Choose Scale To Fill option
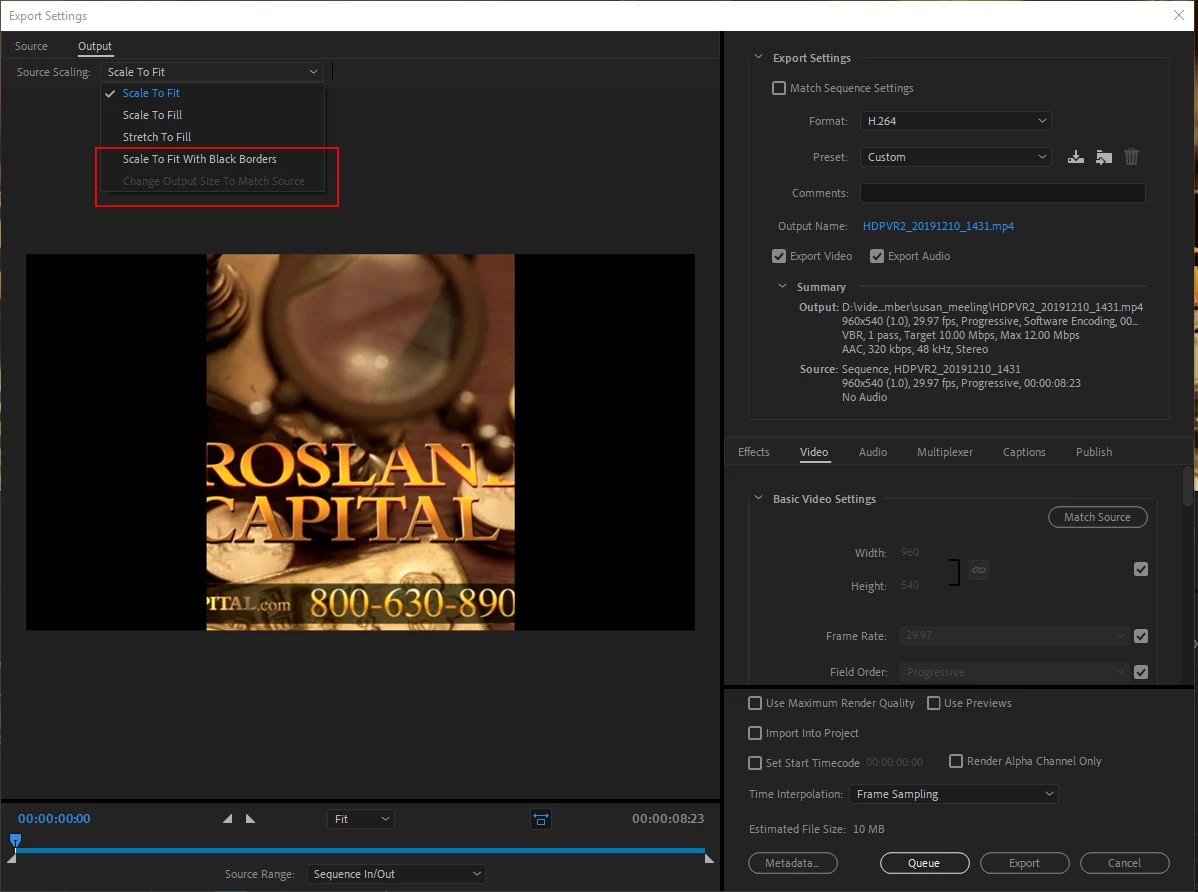The image size is (1198, 892). pyautogui.click(x=212, y=115)
